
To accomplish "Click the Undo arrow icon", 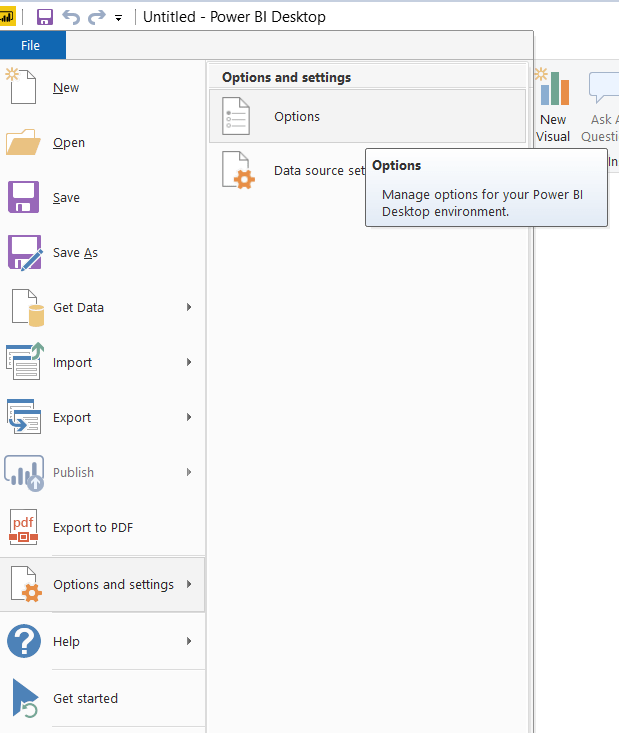I will tap(71, 17).
